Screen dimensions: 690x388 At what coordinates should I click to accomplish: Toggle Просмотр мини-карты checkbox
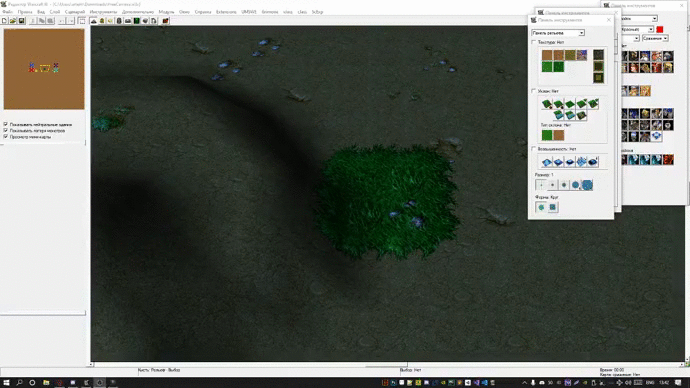(x=6, y=137)
